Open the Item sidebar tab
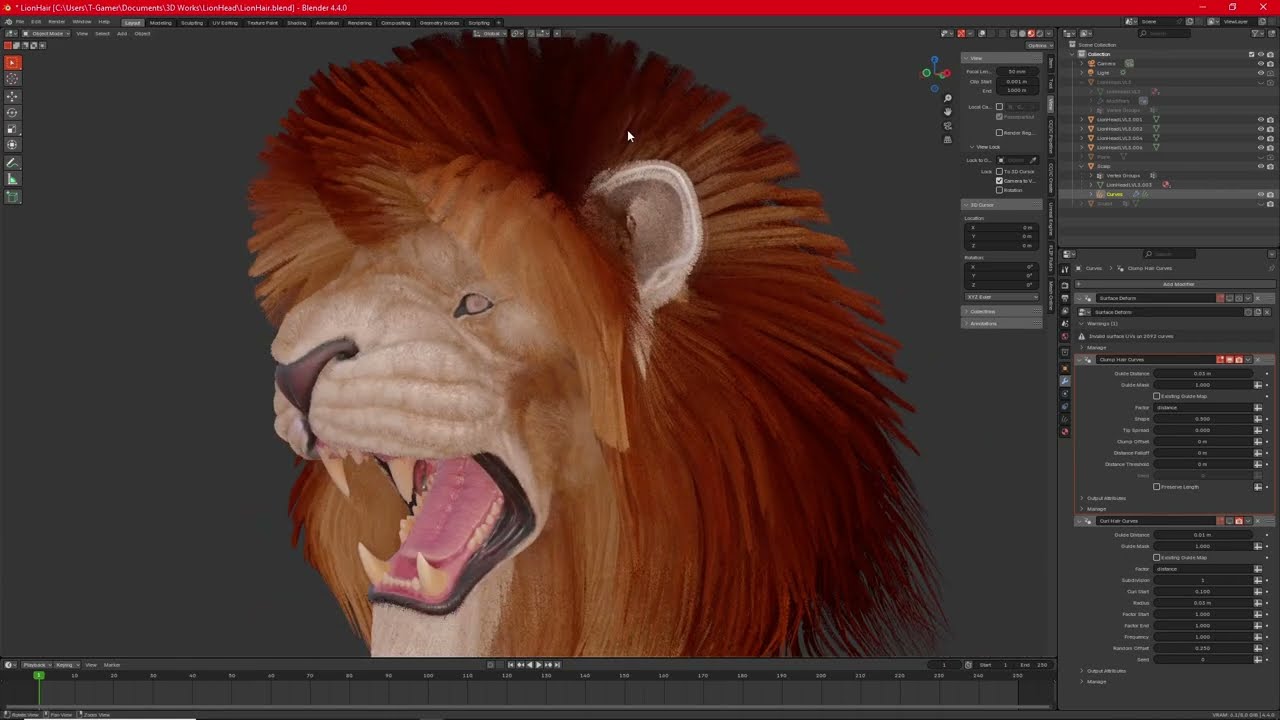The image size is (1280, 720). (x=1051, y=63)
